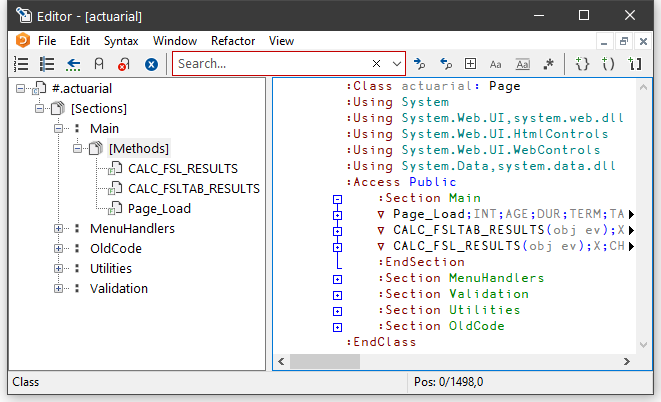Screen dimensions: 661x402
Task: Click the boxed plus toolbar icon
Action: coord(470,63)
